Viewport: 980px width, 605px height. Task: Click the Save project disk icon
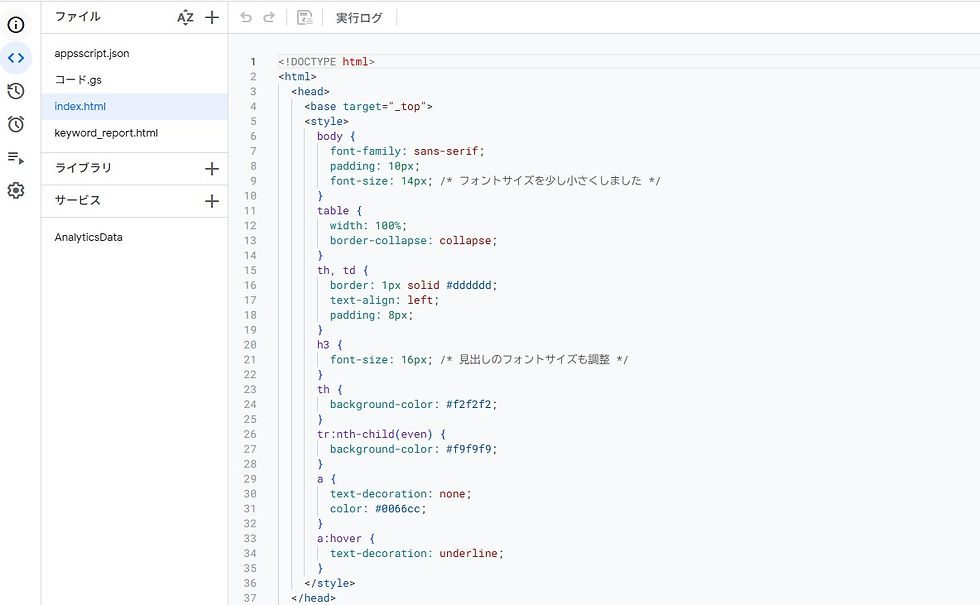304,18
